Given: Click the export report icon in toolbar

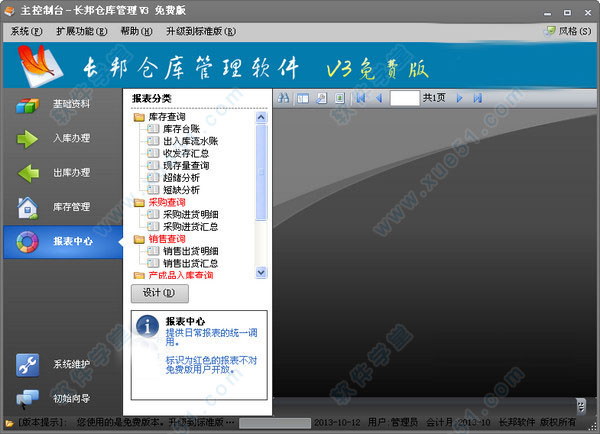Looking at the screenshot, I should (339, 98).
